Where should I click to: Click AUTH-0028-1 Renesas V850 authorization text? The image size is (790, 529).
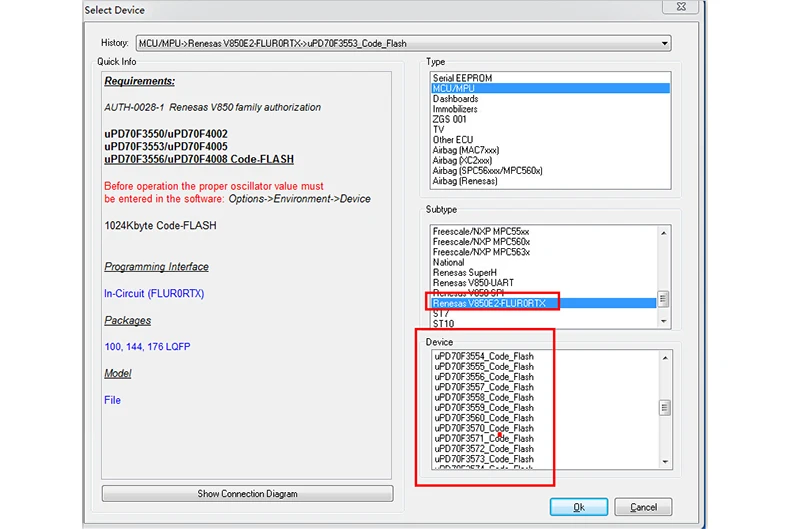tap(213, 107)
